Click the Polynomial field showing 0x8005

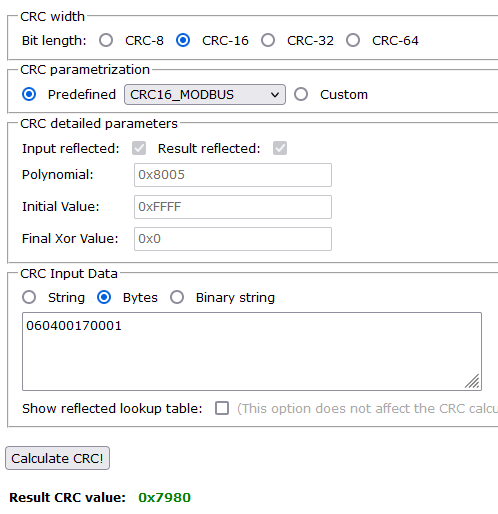(x=233, y=175)
